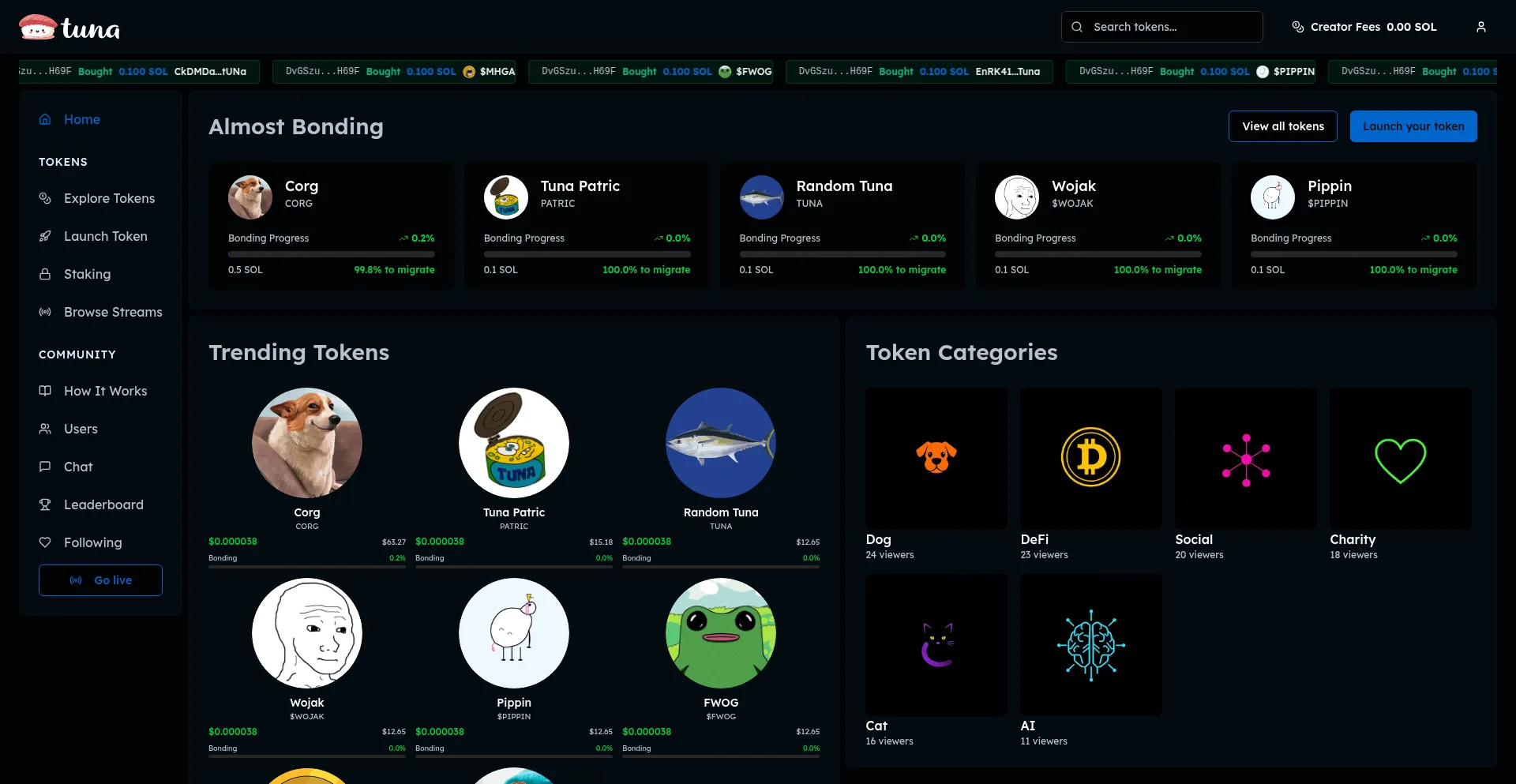1516x784 pixels.
Task: Select the Dog category icon
Action: click(x=936, y=458)
